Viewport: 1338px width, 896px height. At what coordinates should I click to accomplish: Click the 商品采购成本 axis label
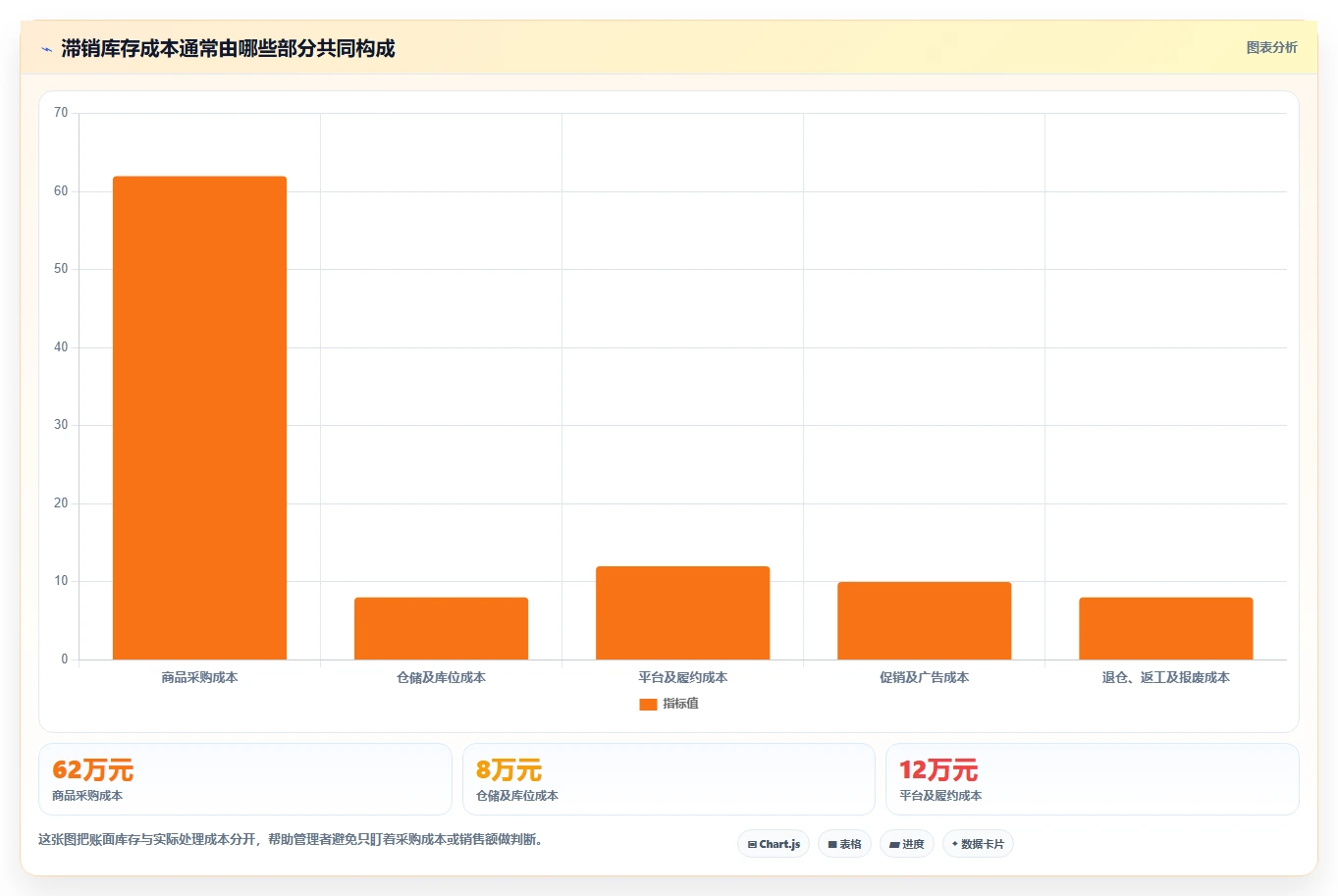(199, 677)
